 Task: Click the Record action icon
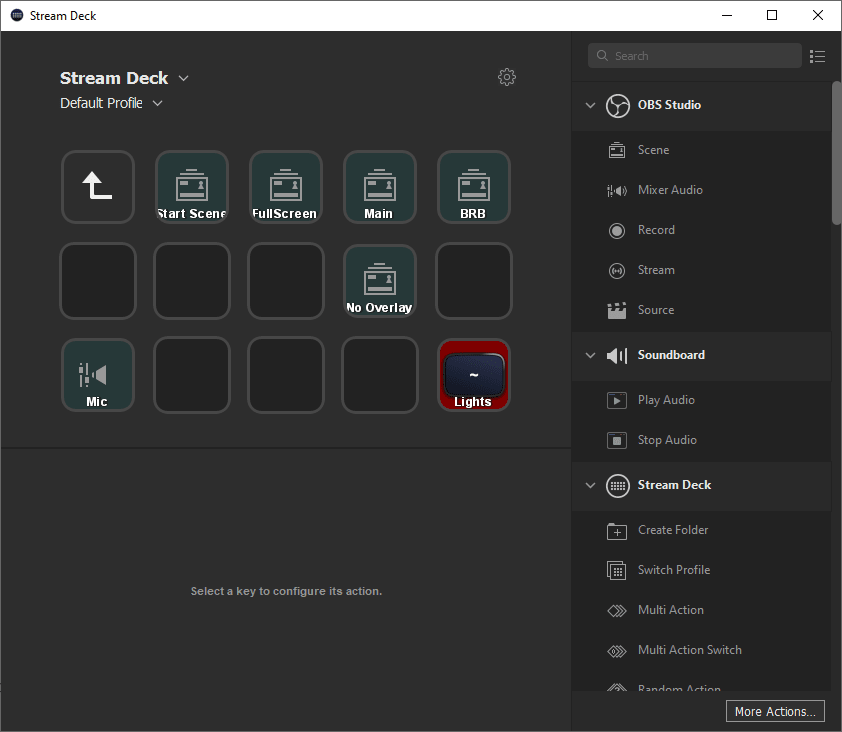[x=616, y=230]
